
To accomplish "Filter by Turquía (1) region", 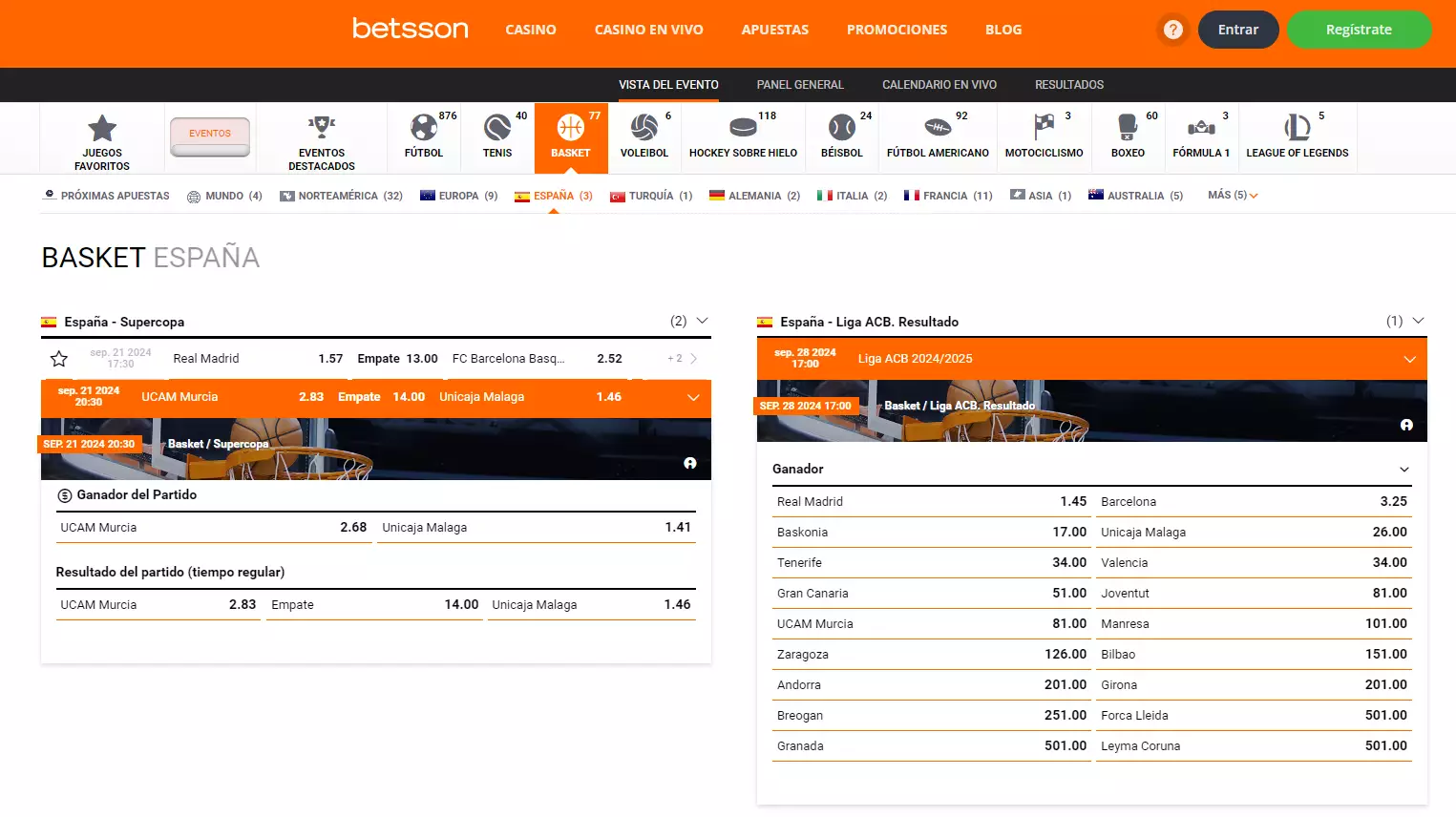I will click(x=651, y=196).
